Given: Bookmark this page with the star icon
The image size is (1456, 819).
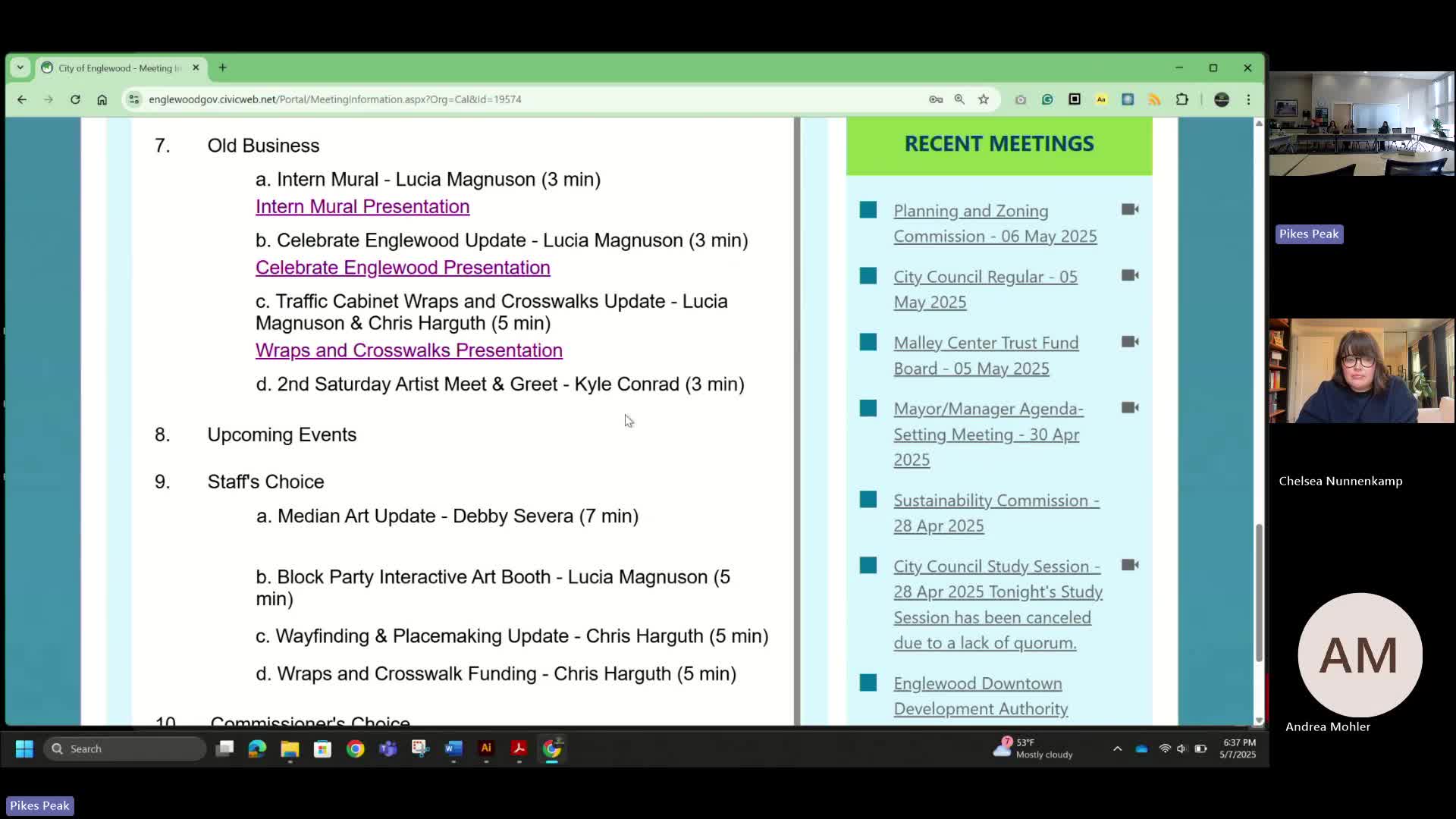Looking at the screenshot, I should (x=984, y=99).
